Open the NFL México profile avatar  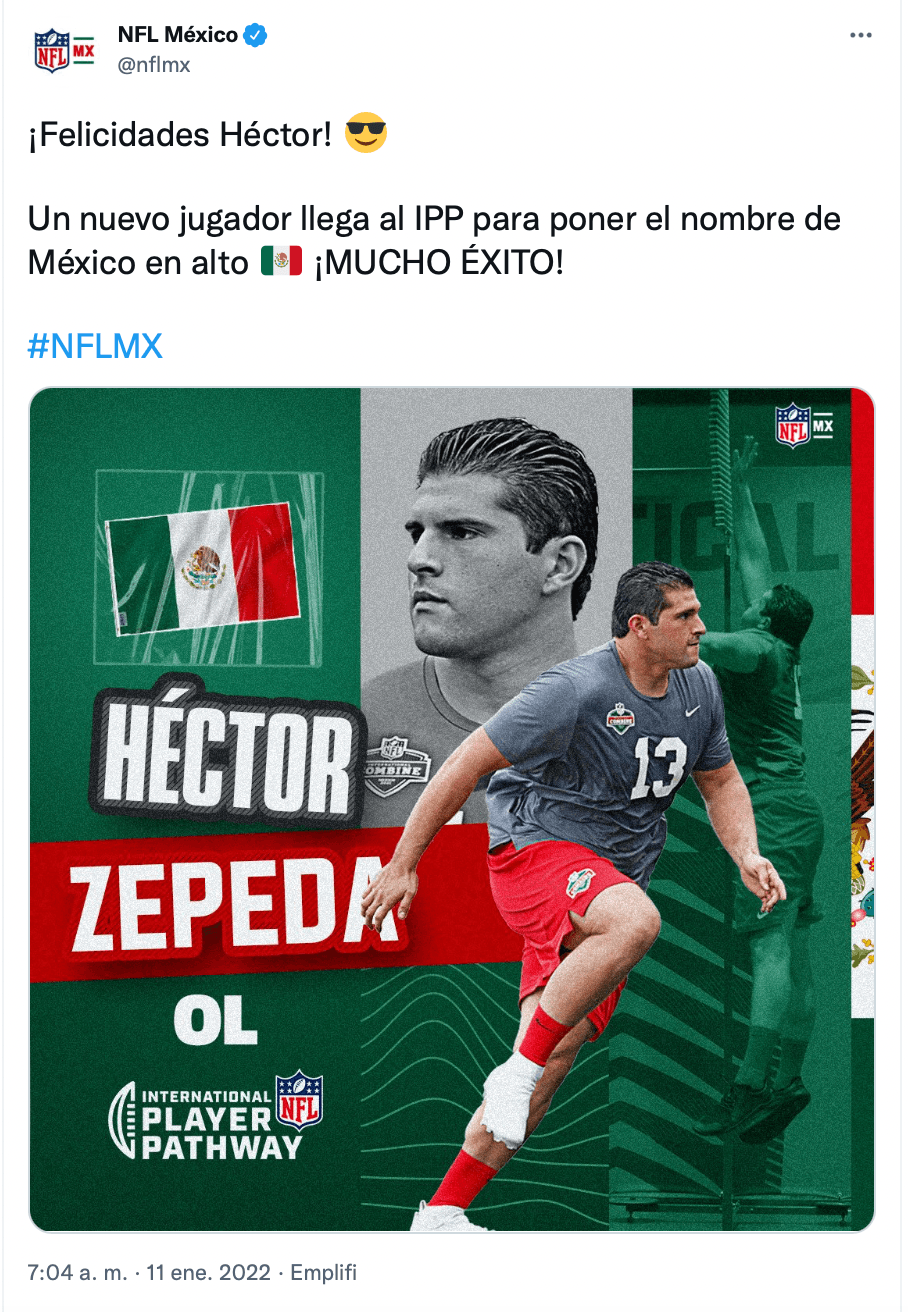[x=63, y=50]
